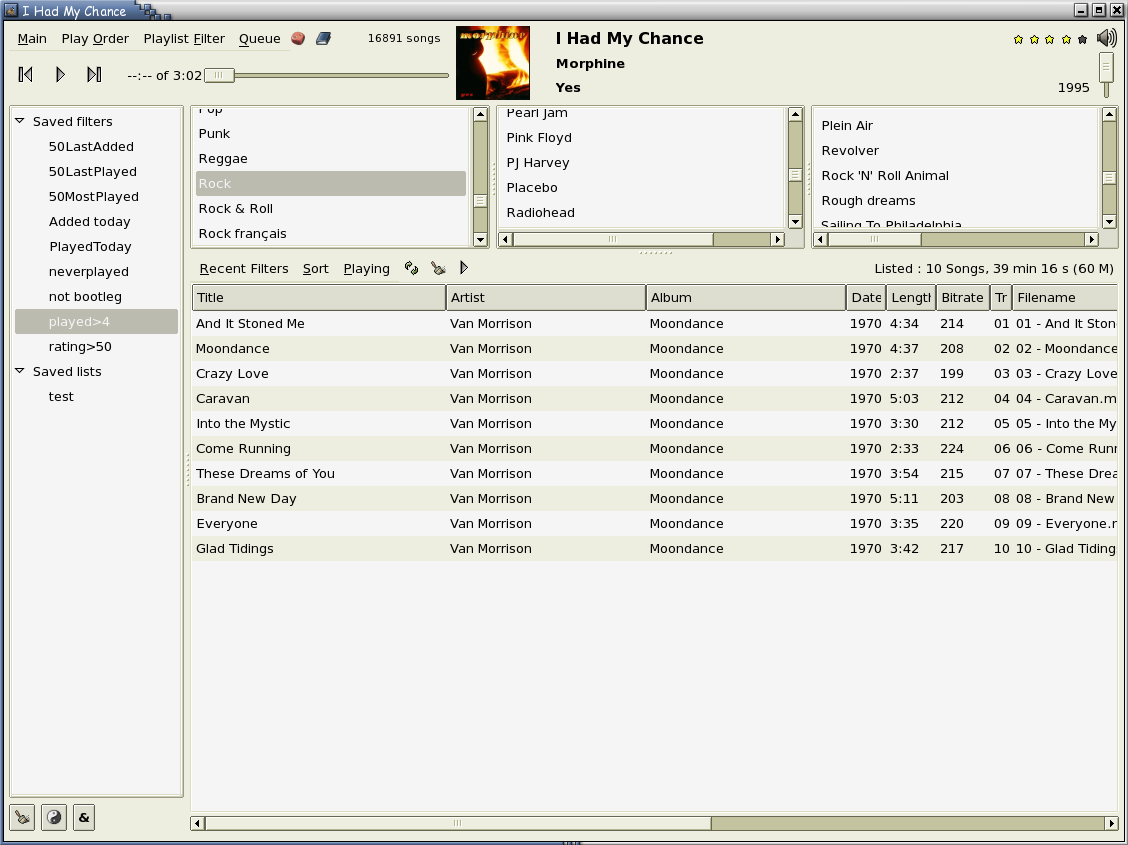
Task: Skip to the previous song
Action: [x=26, y=74]
